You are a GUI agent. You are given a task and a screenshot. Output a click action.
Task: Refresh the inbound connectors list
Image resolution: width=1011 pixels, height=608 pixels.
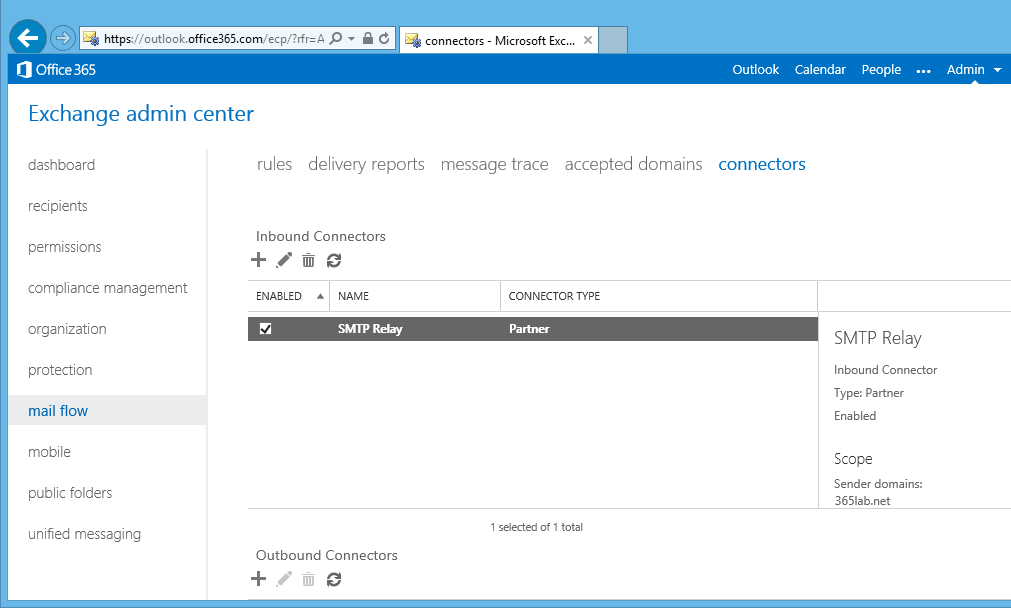coord(334,260)
